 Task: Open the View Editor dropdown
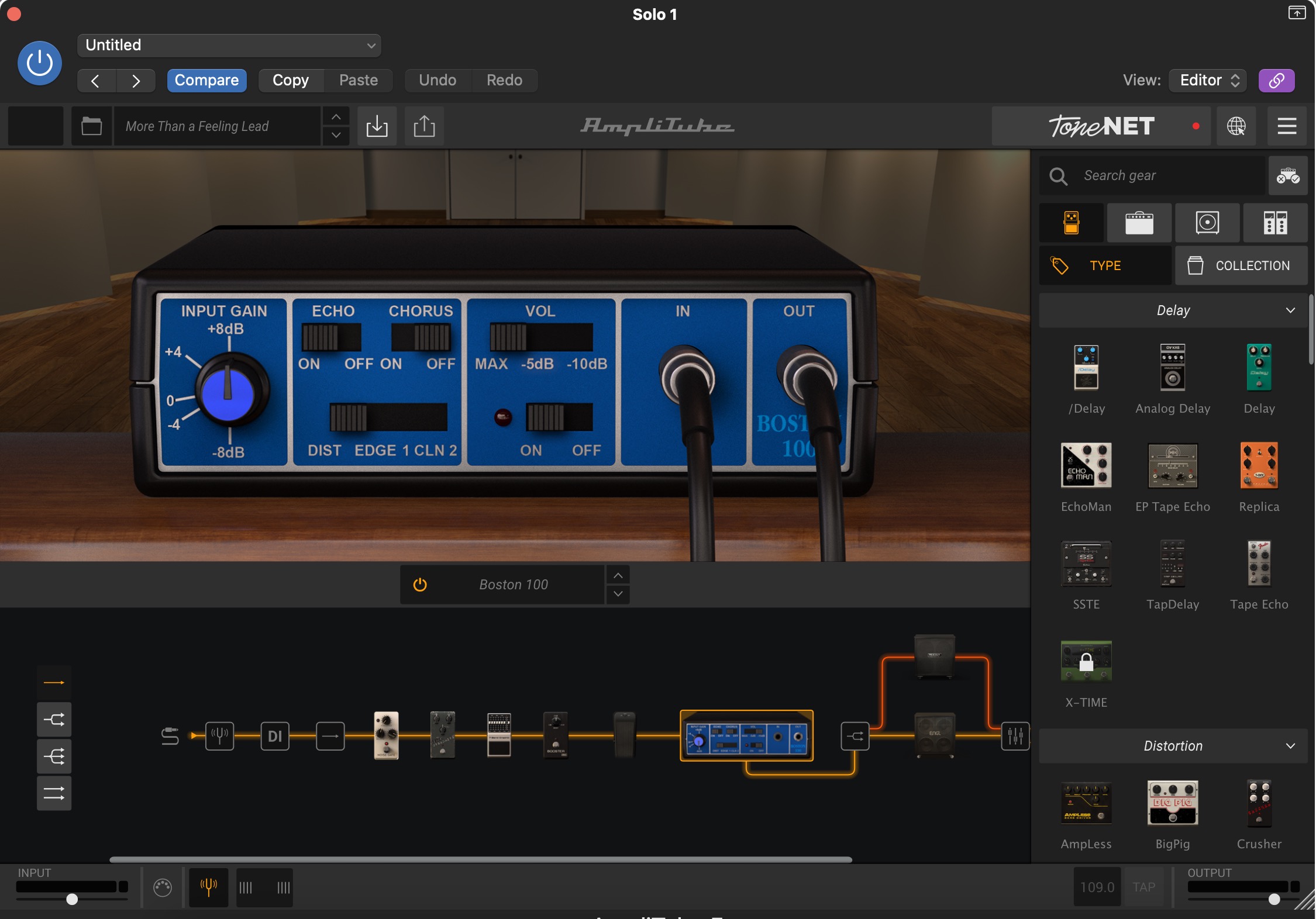(1208, 80)
